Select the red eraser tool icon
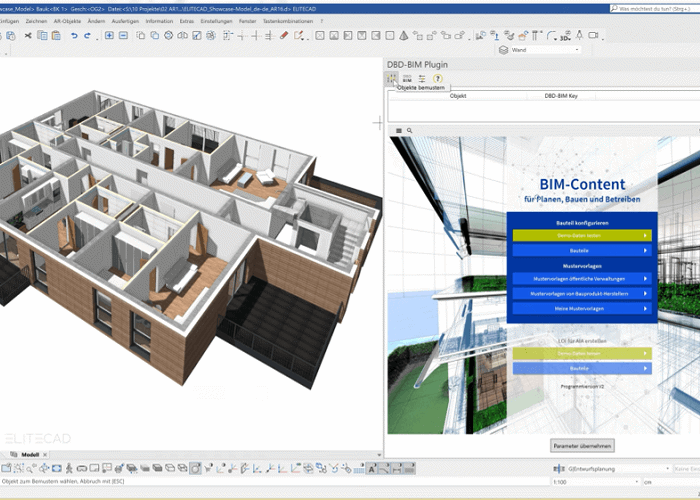The width and height of the screenshot is (700, 500). [284, 35]
